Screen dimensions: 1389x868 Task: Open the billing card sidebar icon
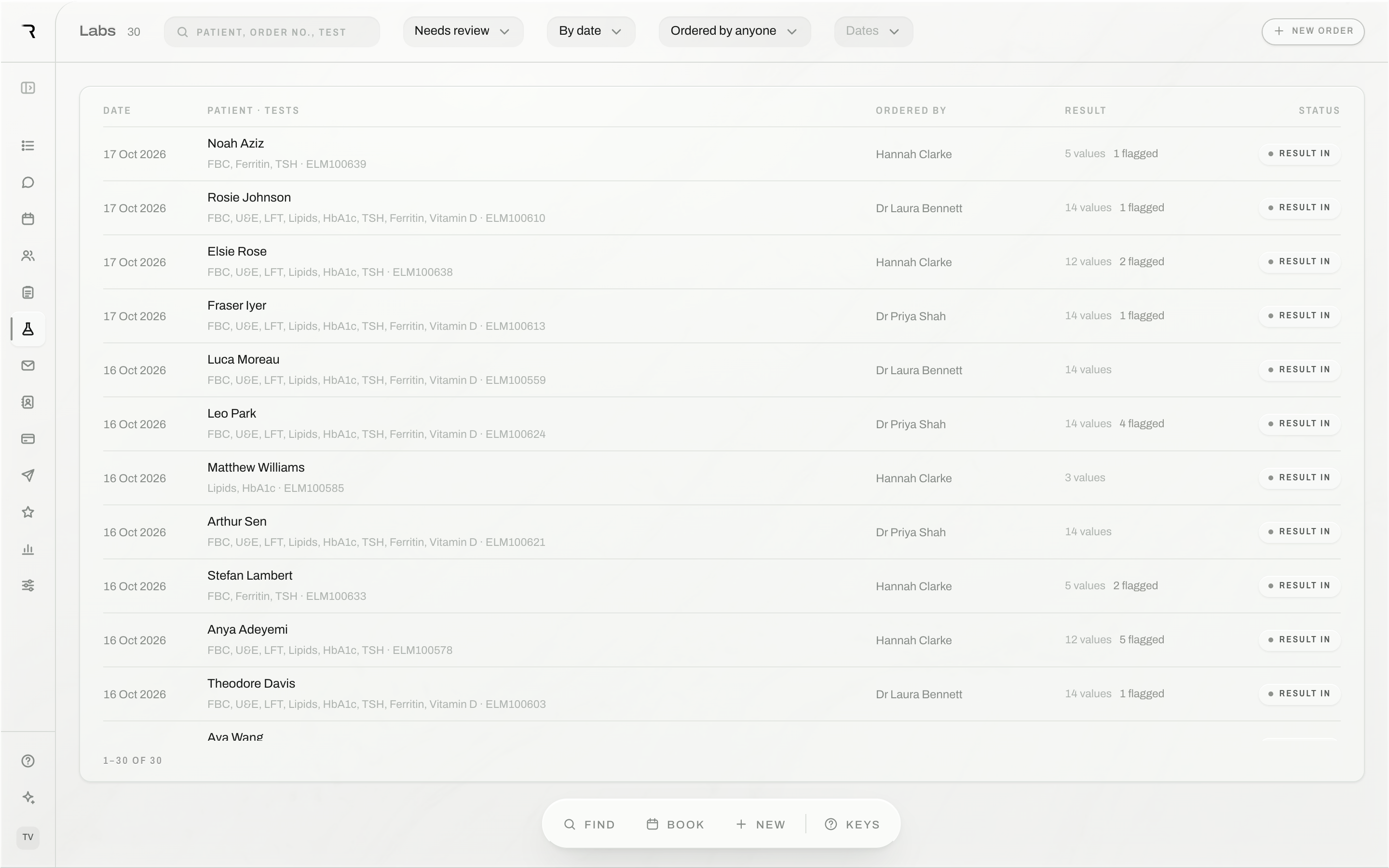(28, 439)
